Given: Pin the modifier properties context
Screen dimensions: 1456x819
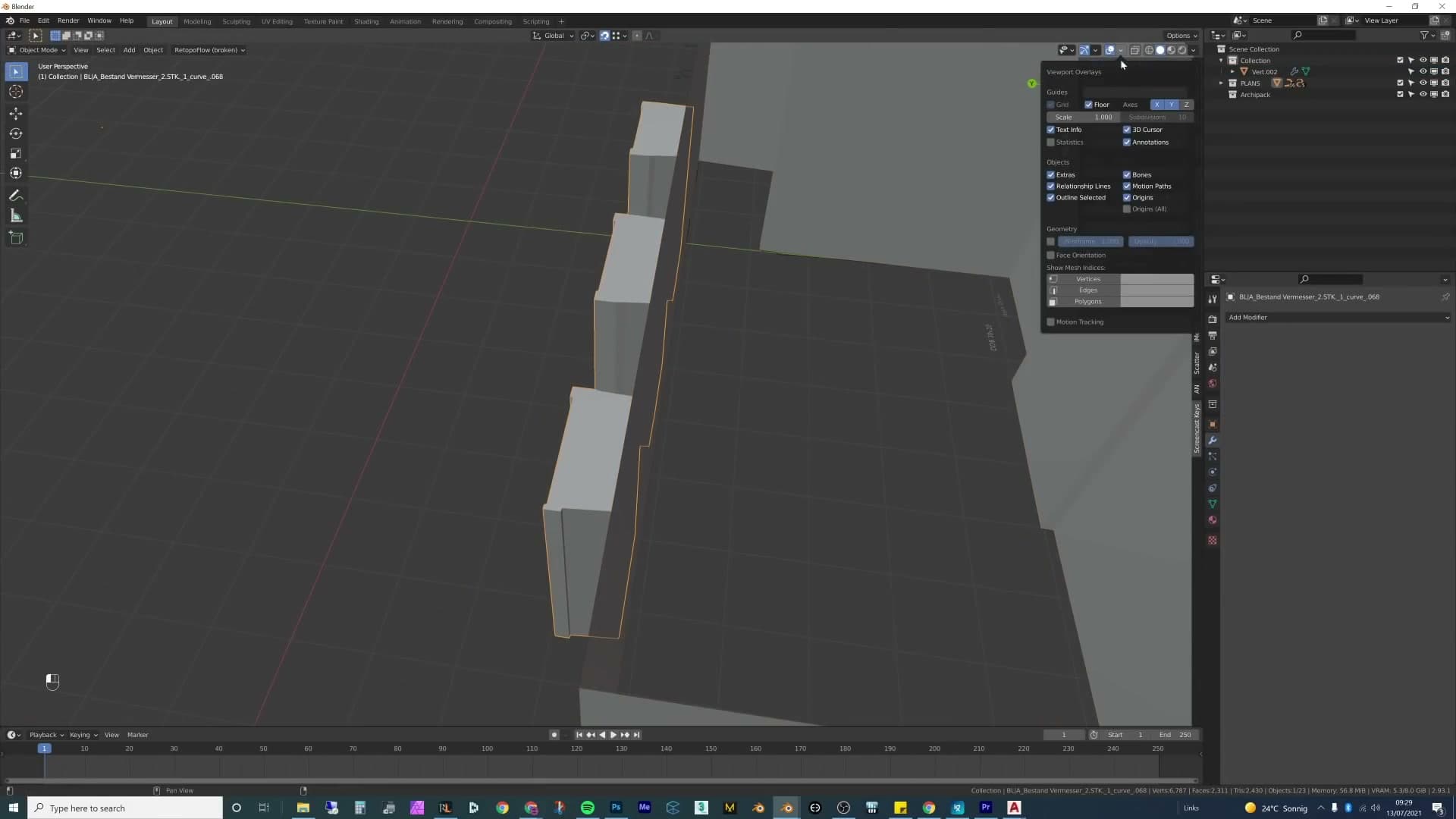Looking at the screenshot, I should pos(1445,297).
